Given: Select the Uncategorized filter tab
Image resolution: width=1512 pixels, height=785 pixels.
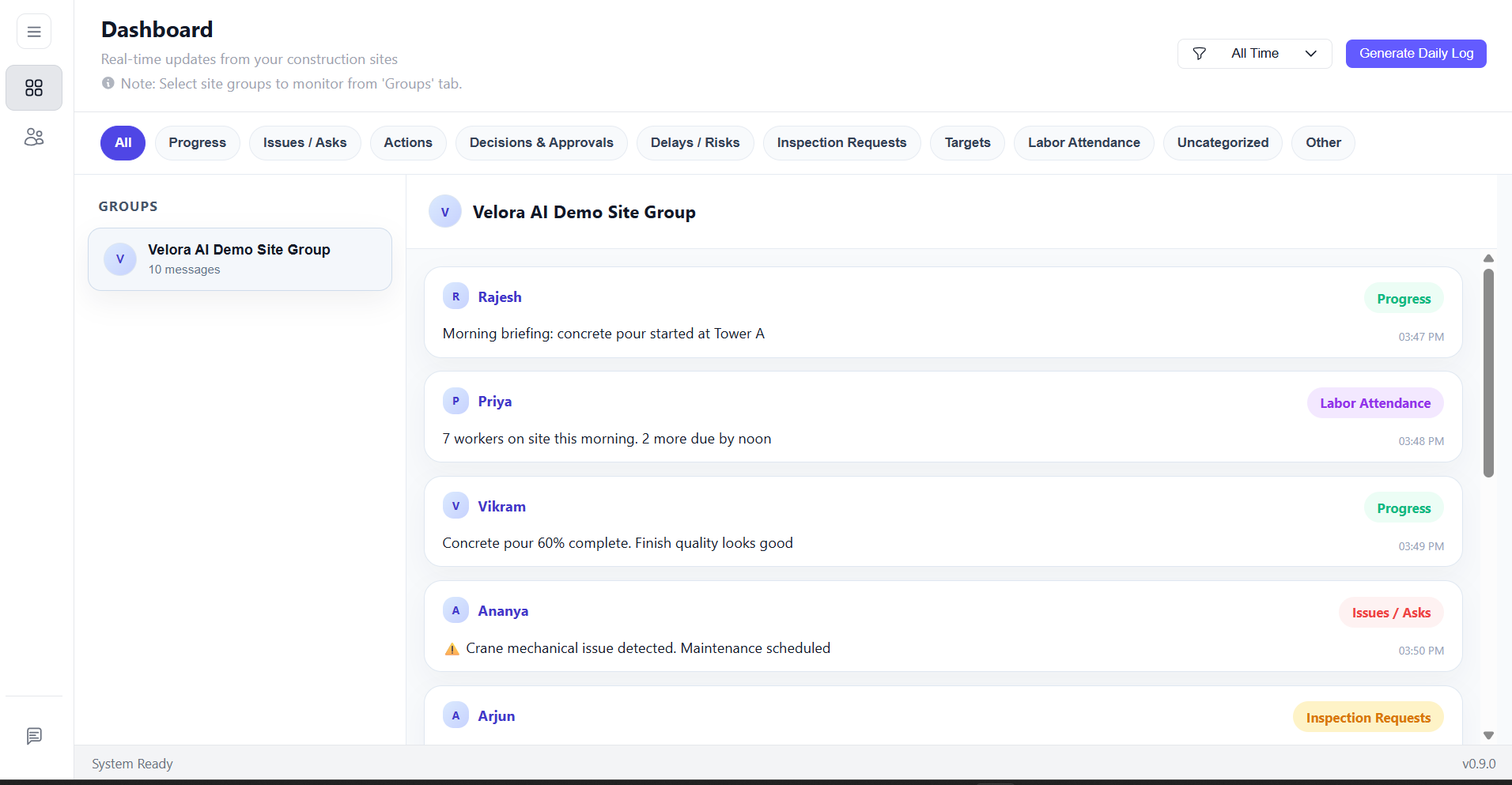Looking at the screenshot, I should pyautogui.click(x=1223, y=143).
